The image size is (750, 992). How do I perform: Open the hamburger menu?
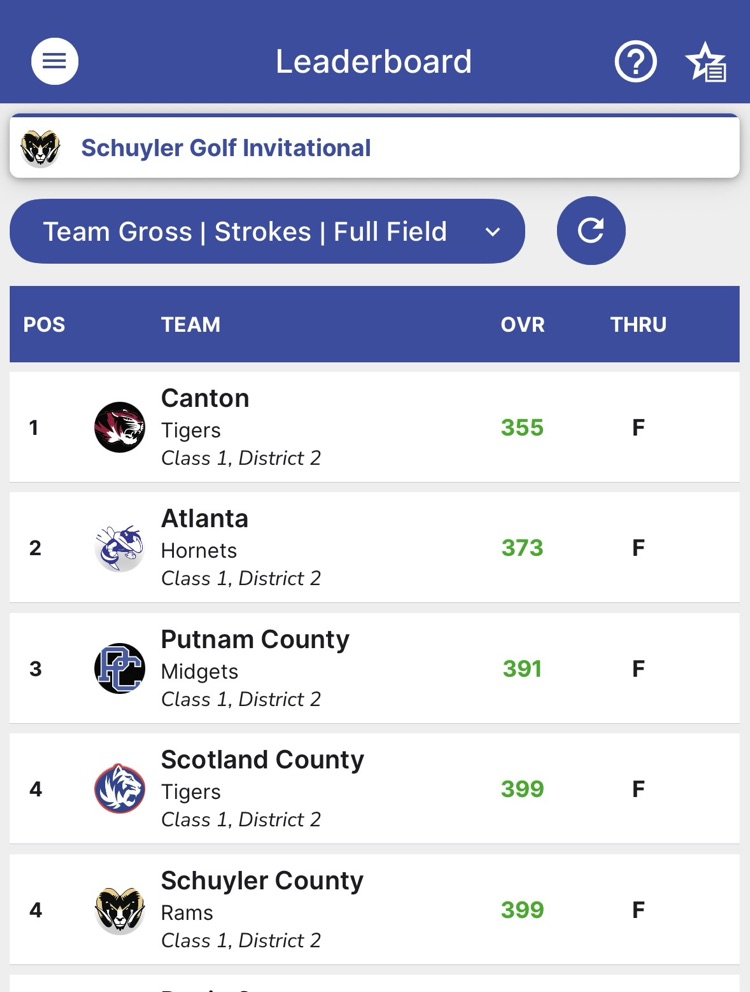coord(55,62)
